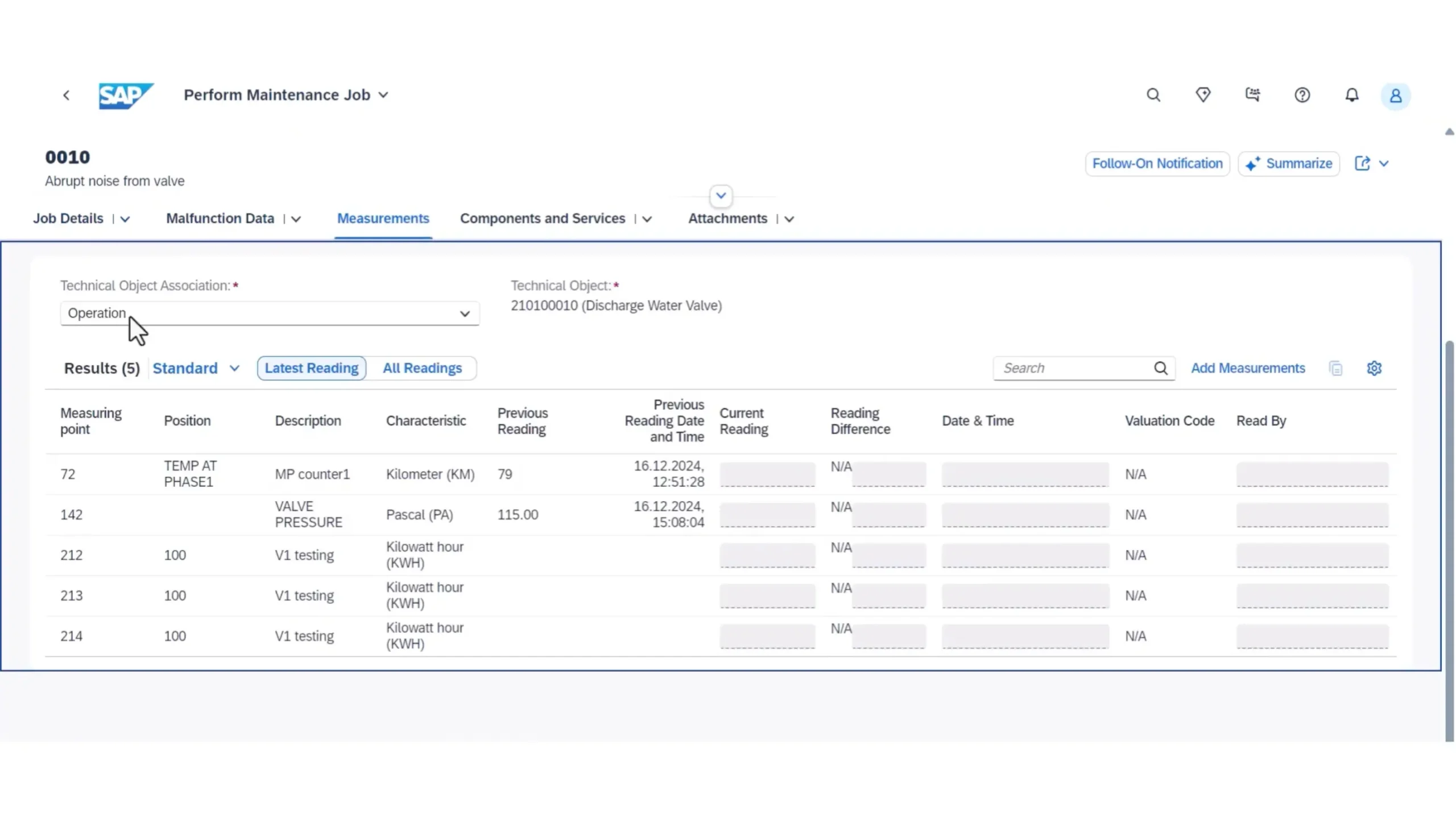Go back using the back arrow

coord(66,95)
